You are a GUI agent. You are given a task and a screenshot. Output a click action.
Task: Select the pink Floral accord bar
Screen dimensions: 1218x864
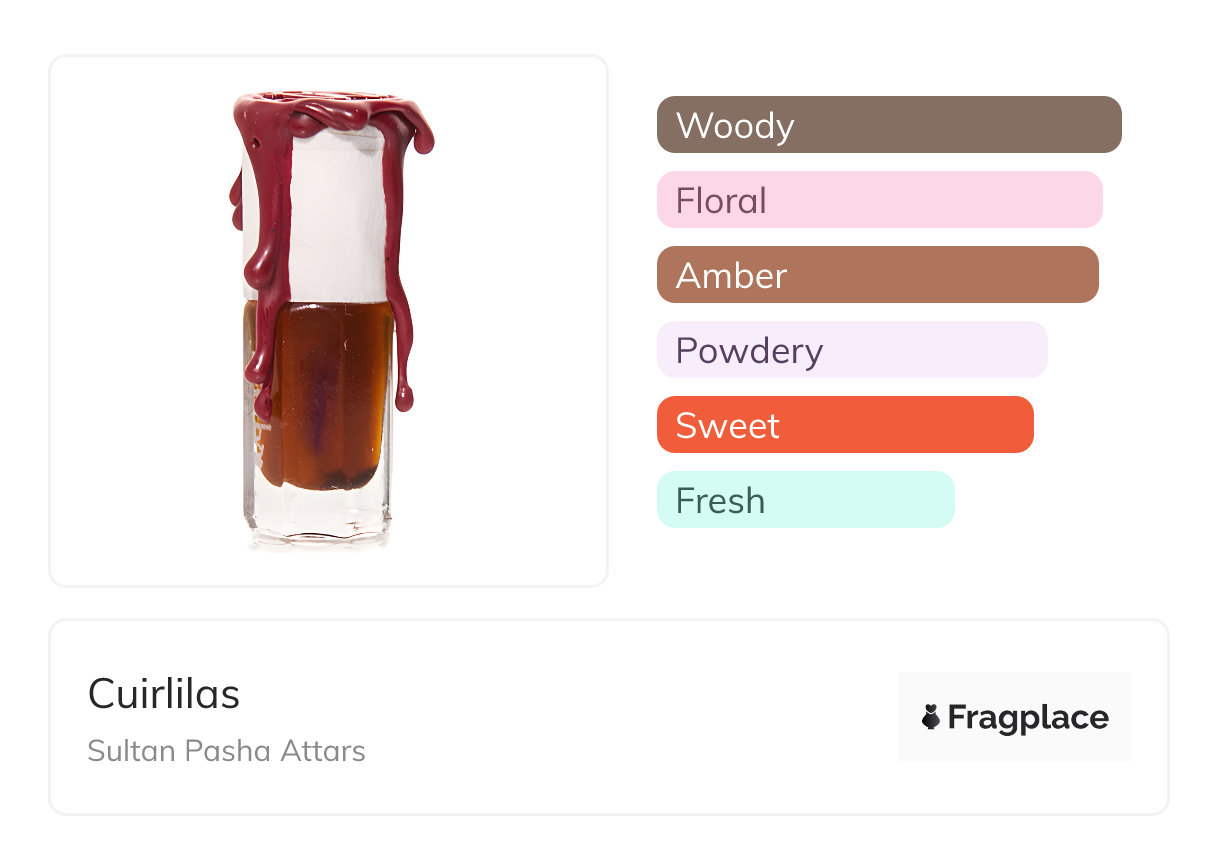tap(879, 200)
